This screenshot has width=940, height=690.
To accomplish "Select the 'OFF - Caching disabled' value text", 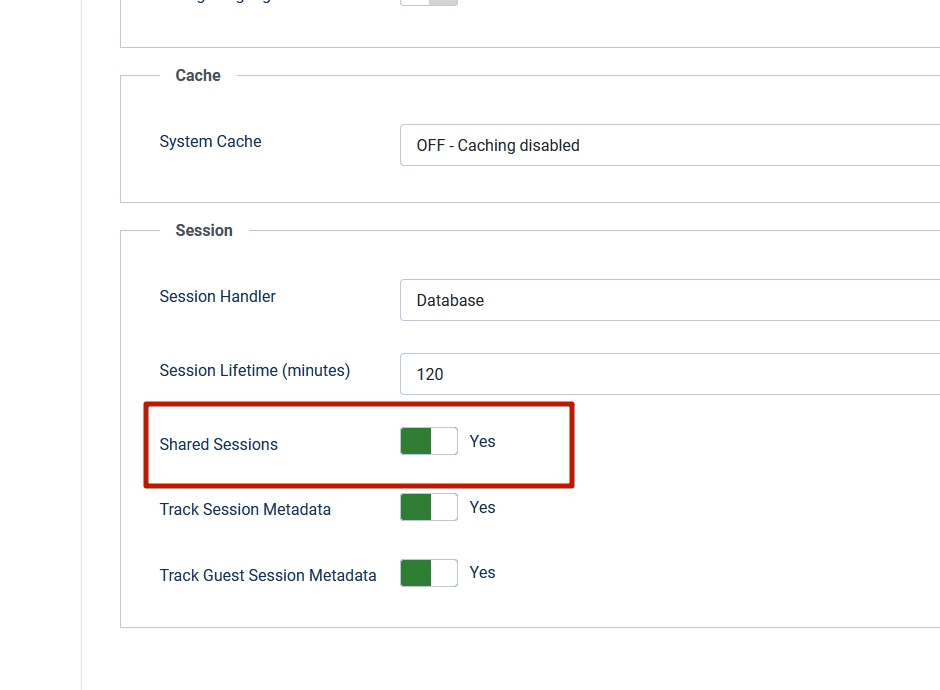I will (x=498, y=146).
